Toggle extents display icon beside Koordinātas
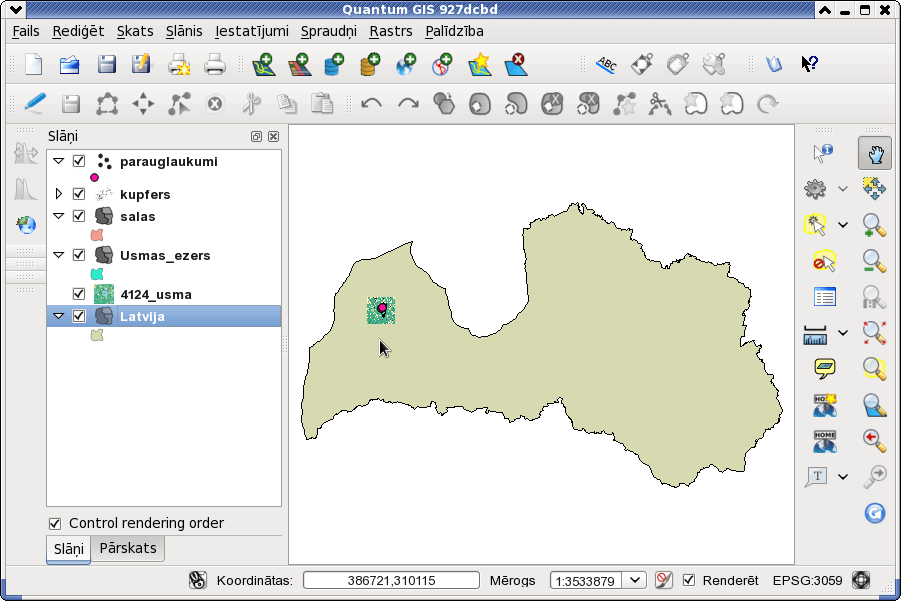 coord(198,580)
